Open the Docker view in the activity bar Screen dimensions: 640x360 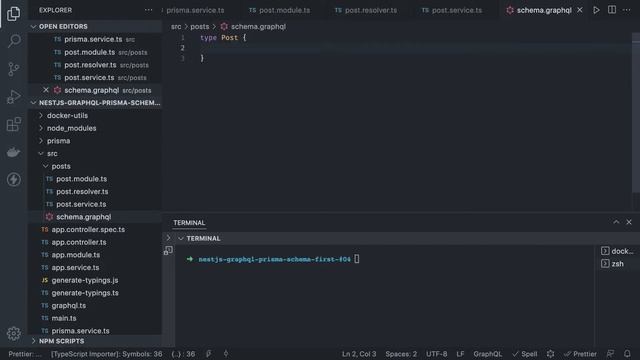coord(13,152)
